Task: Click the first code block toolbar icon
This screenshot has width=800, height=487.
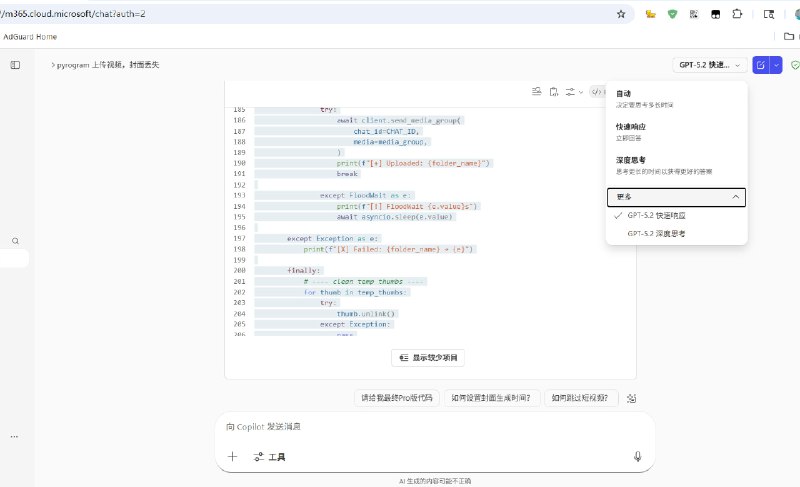Action: [x=536, y=91]
